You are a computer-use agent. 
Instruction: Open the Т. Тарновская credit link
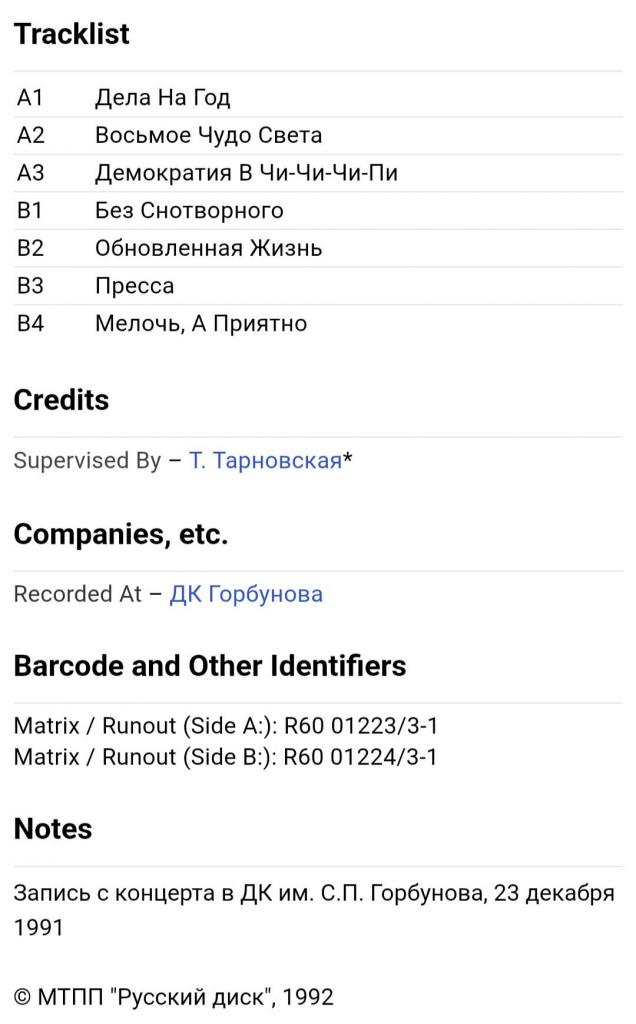click(265, 461)
